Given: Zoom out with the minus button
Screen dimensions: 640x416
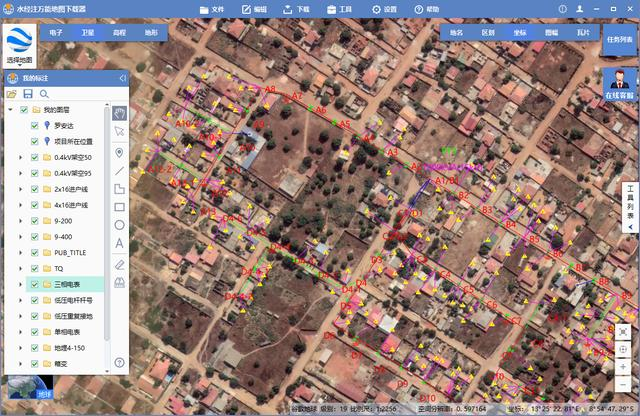Looking at the screenshot, I should pyautogui.click(x=623, y=385).
